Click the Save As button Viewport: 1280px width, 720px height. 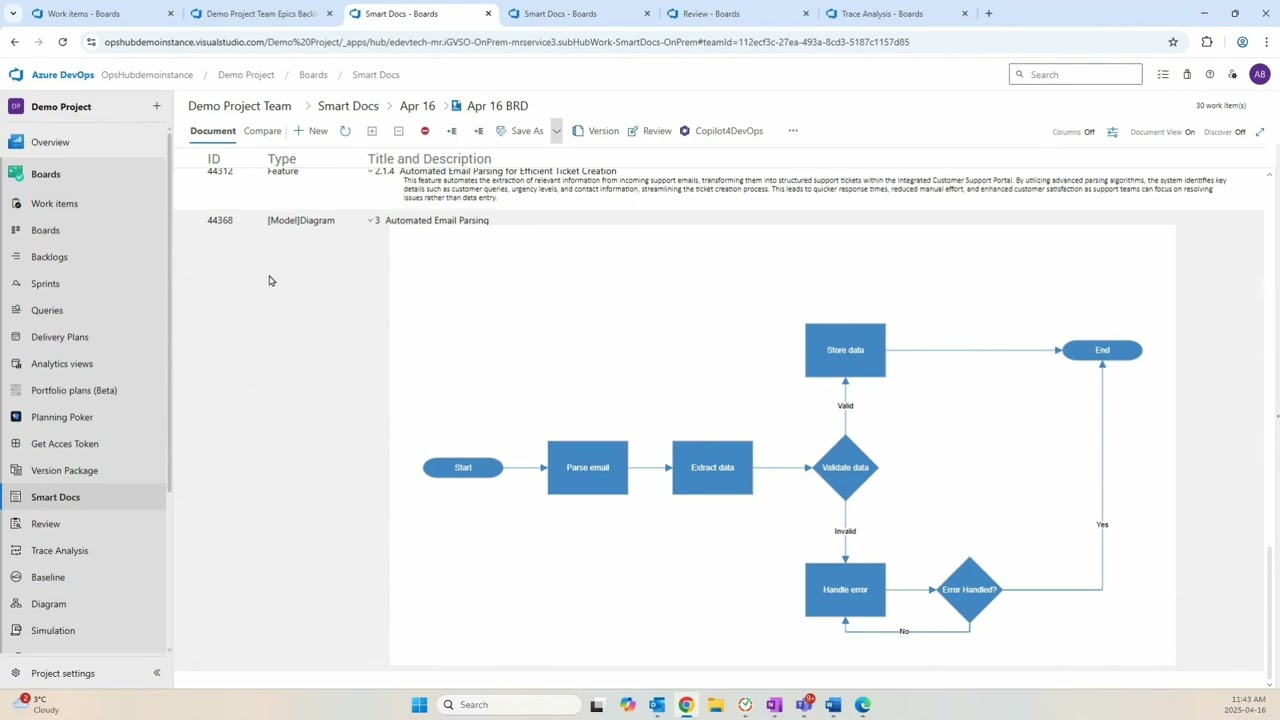[x=520, y=131]
